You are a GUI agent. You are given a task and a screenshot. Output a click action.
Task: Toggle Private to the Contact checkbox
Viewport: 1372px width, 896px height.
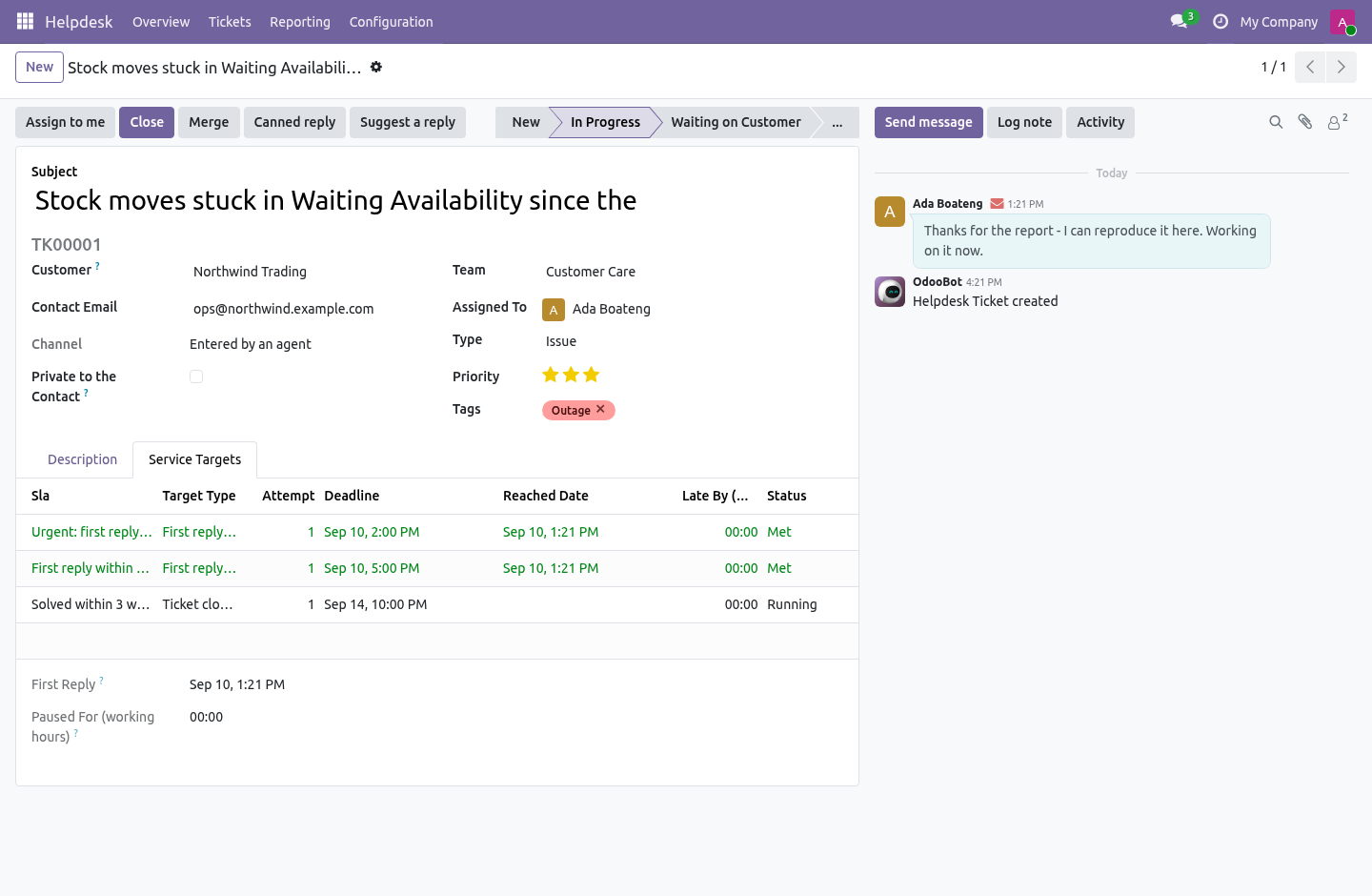196,377
